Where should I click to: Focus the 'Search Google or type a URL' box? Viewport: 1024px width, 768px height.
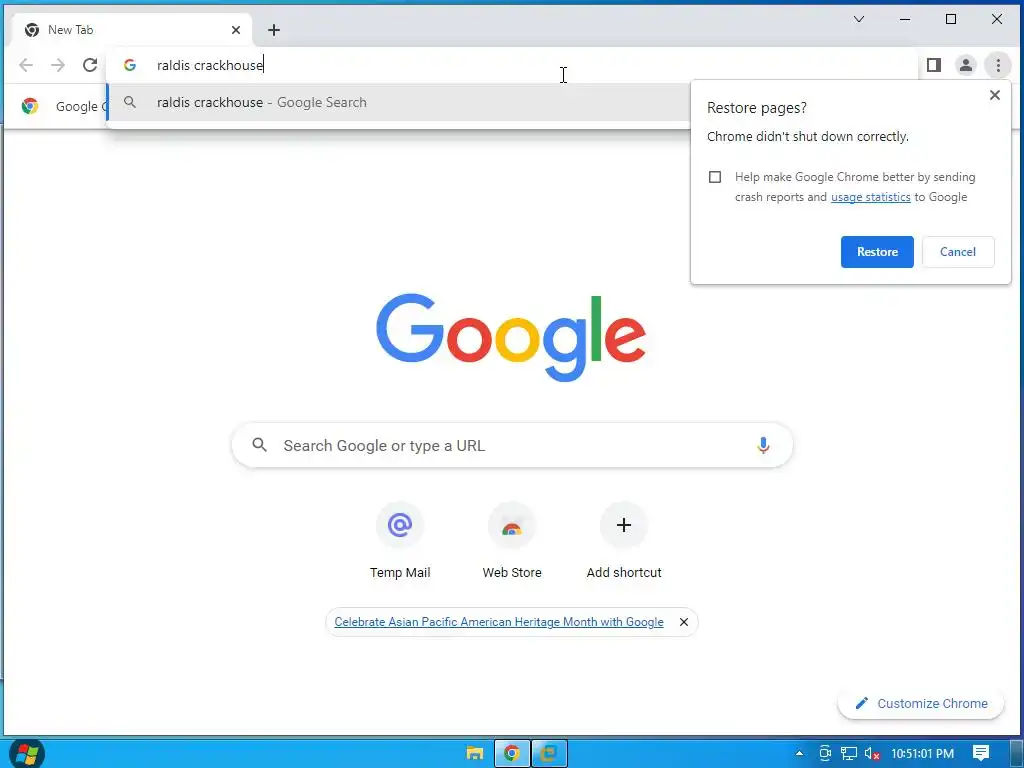512,445
